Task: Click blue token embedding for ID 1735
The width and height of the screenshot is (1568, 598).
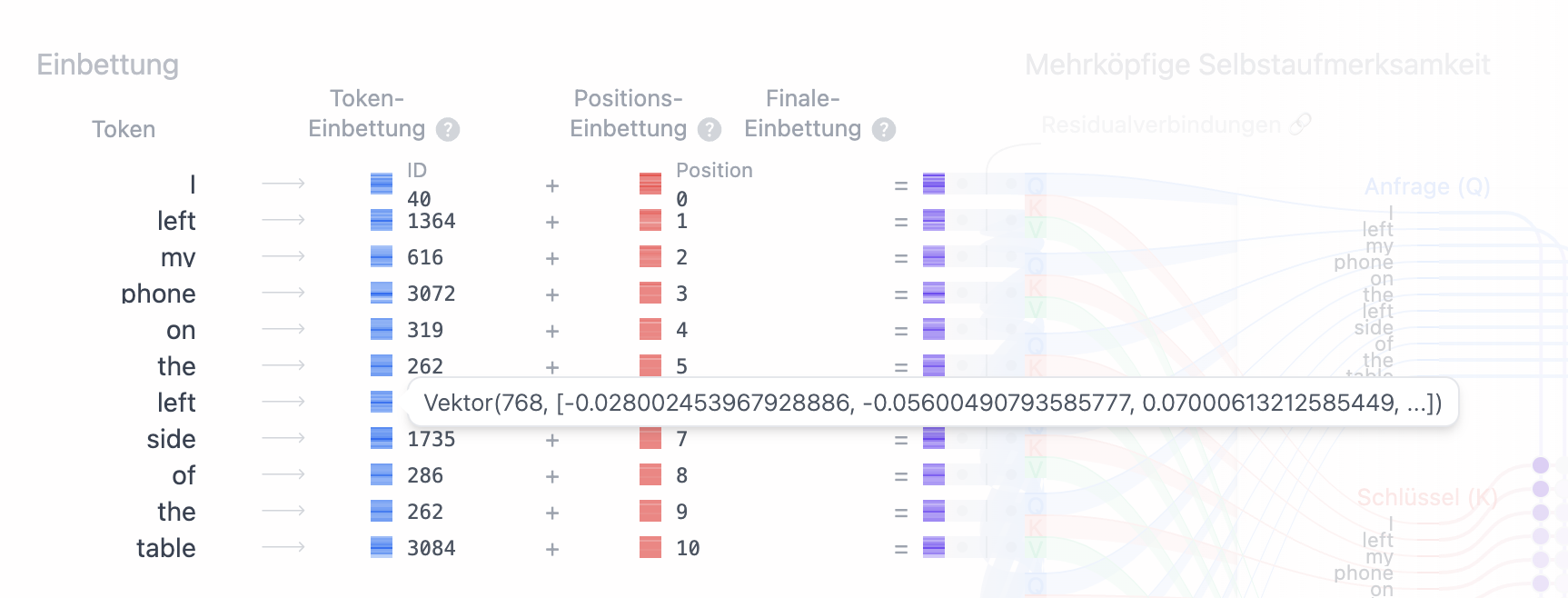Action: click(x=382, y=438)
